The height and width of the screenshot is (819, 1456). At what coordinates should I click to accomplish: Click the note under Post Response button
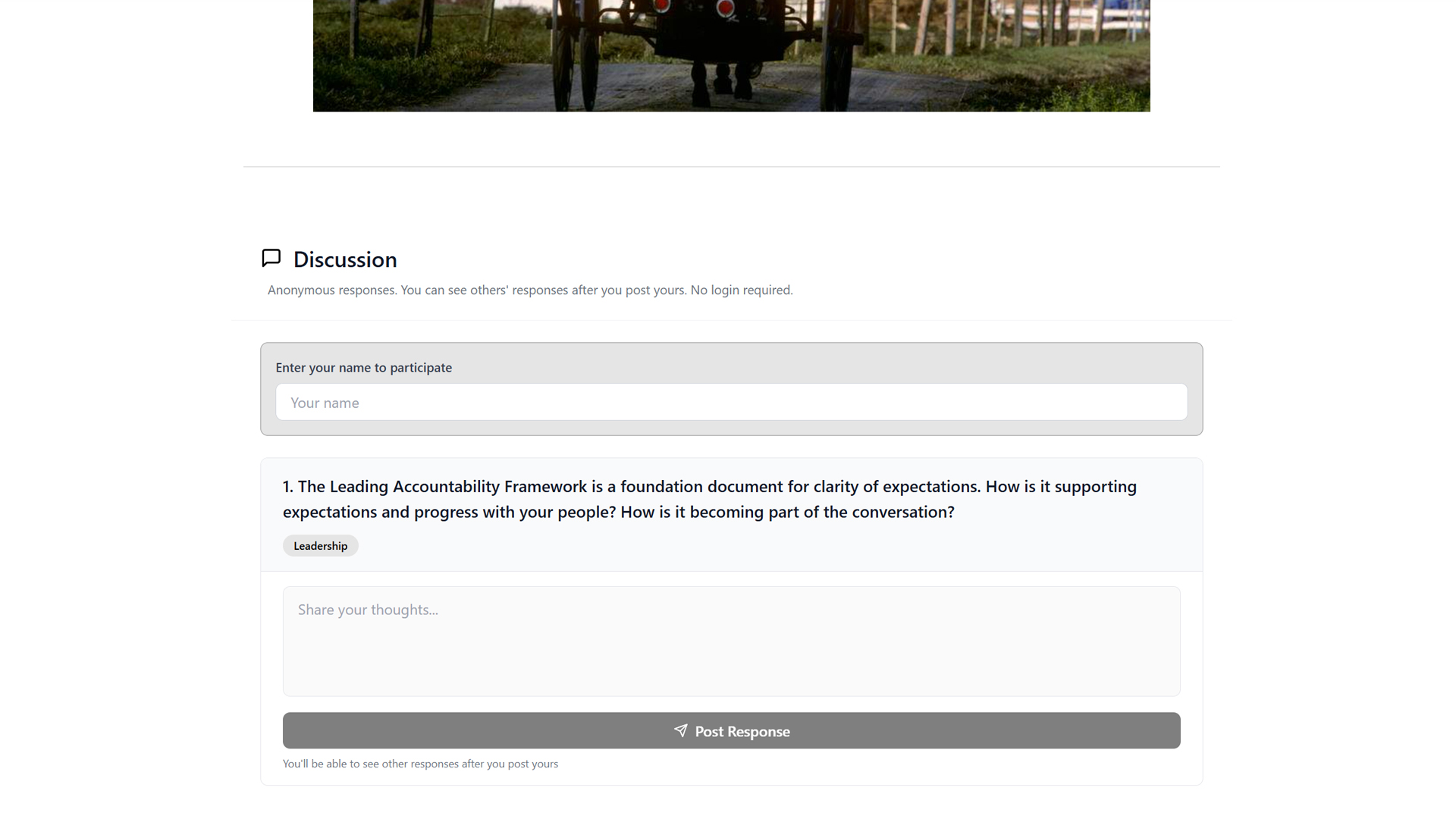point(420,764)
